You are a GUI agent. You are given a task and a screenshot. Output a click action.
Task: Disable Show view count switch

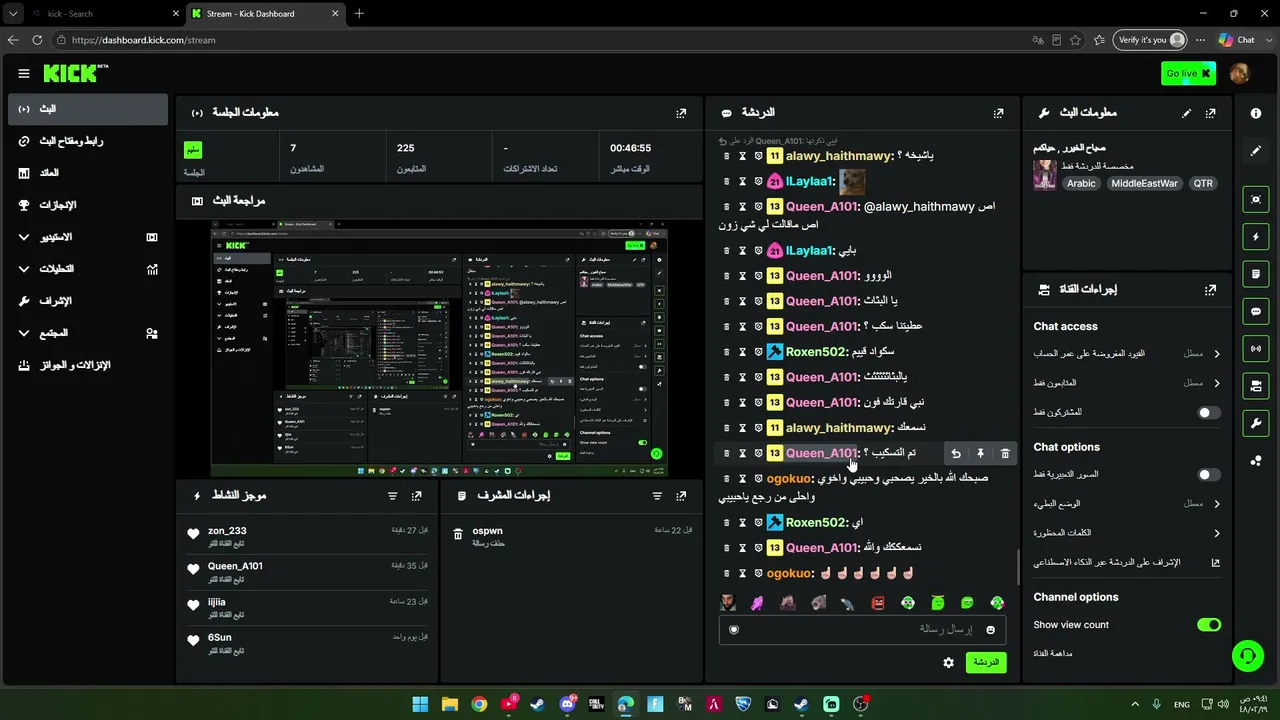pyautogui.click(x=1209, y=624)
